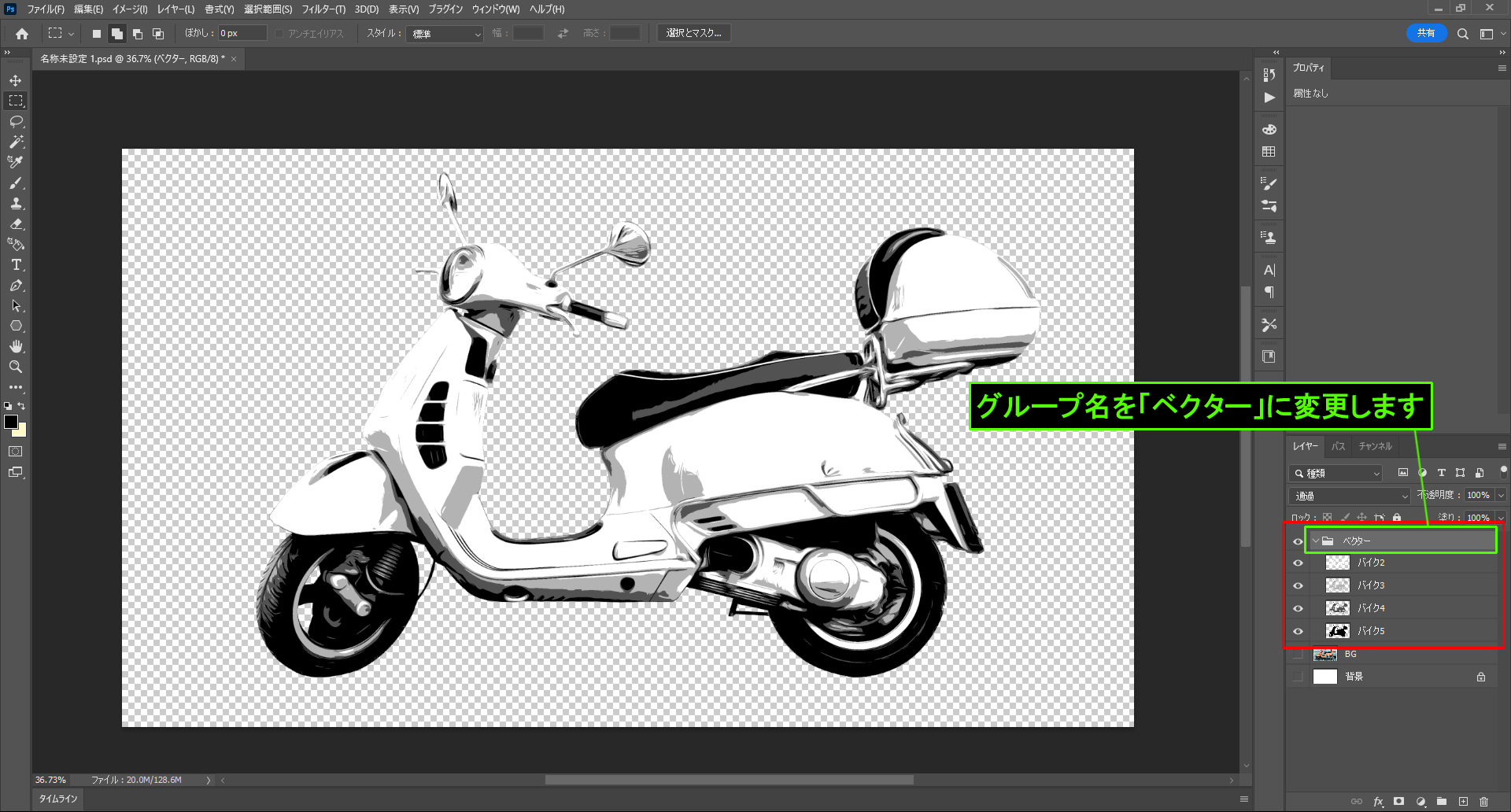The height and width of the screenshot is (812, 1511).
Task: Select the Lasso tool
Action: [x=16, y=121]
